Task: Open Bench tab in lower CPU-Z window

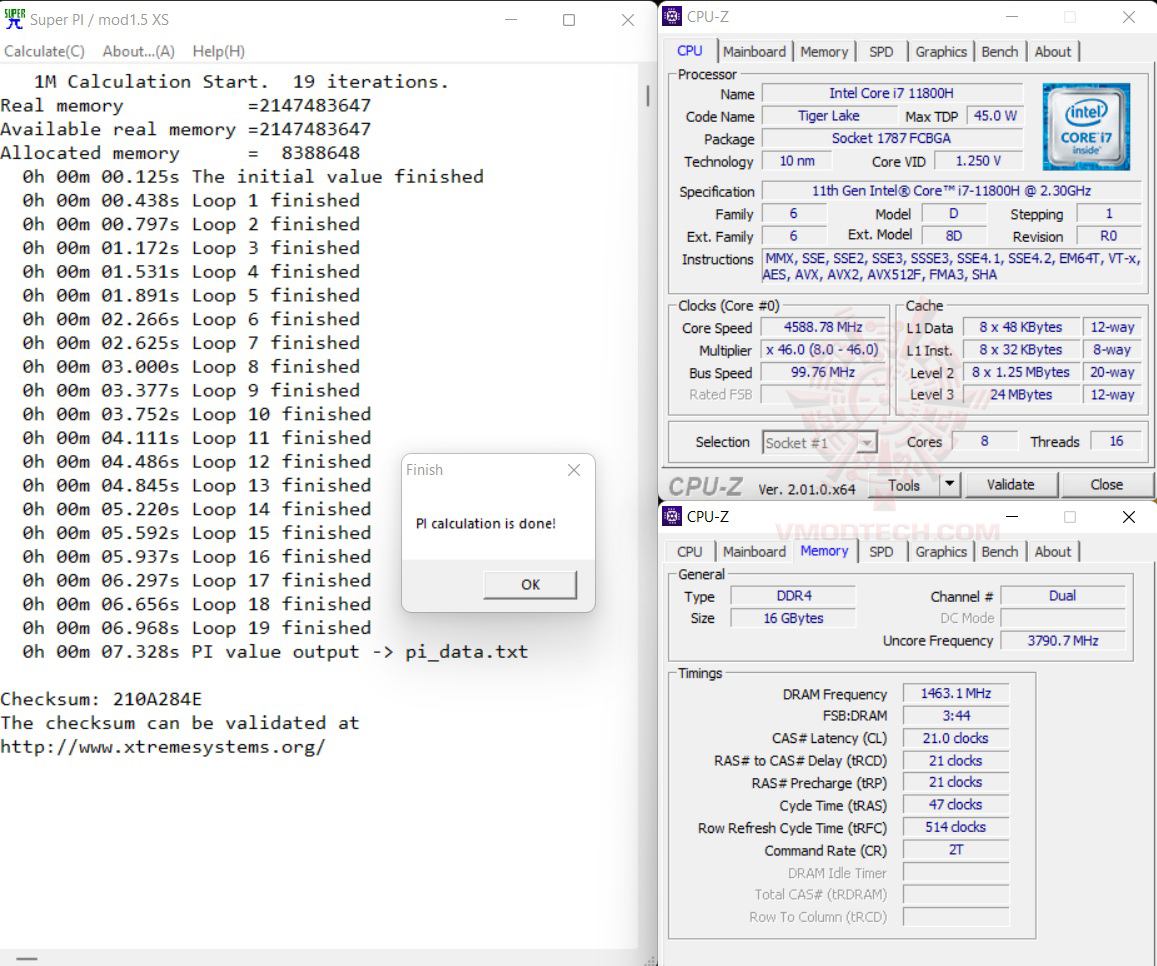Action: (x=1000, y=551)
